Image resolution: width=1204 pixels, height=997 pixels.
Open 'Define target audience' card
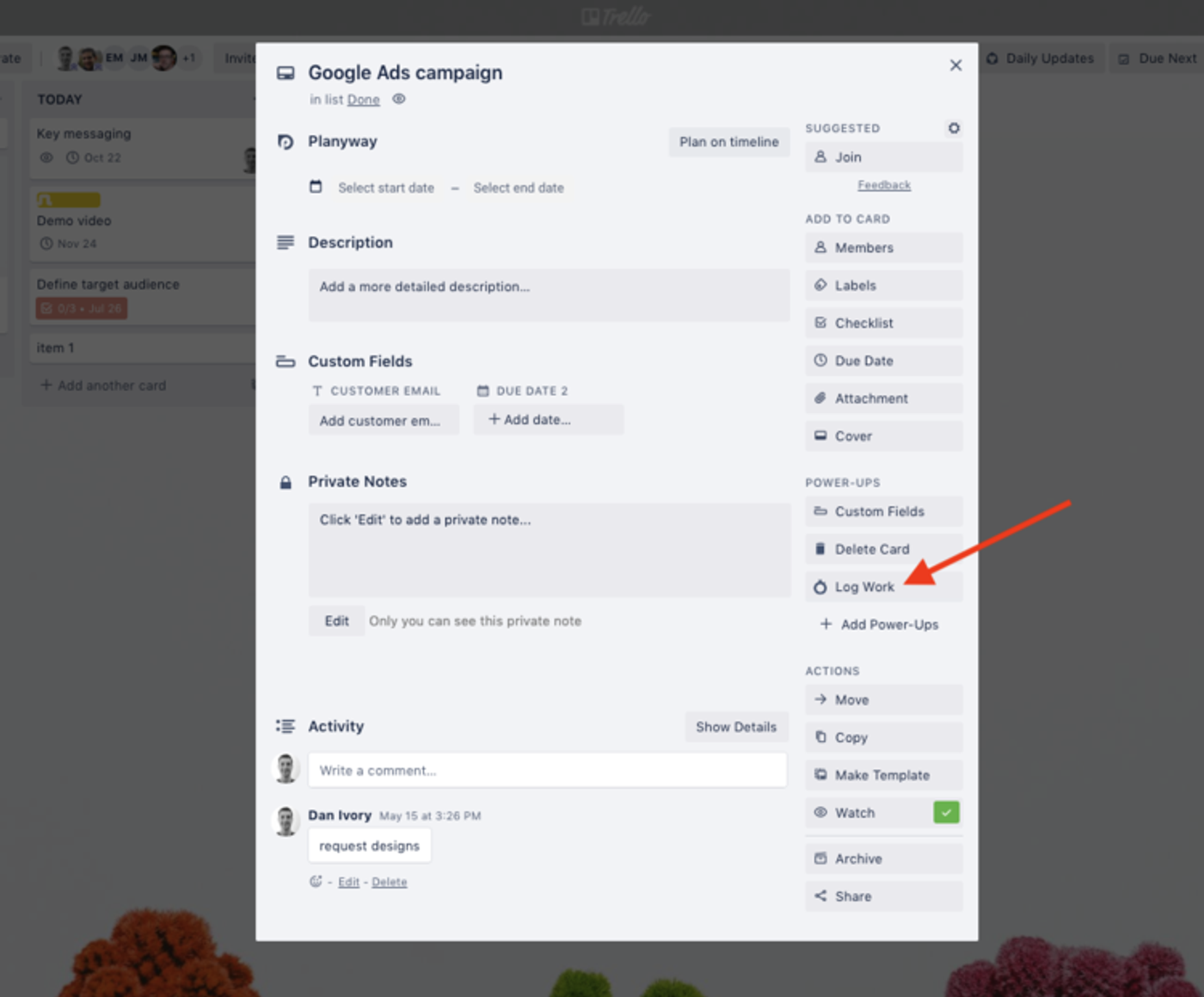point(143,297)
